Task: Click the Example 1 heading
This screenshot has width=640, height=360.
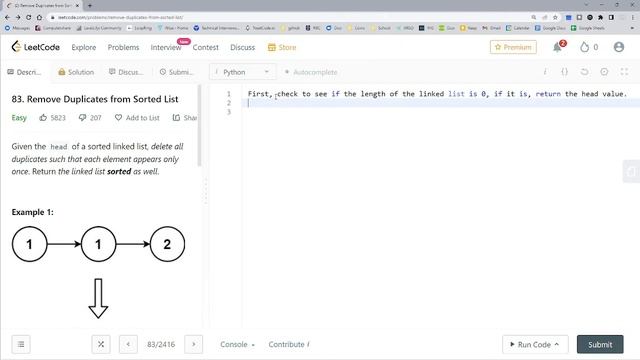Action: (32, 212)
